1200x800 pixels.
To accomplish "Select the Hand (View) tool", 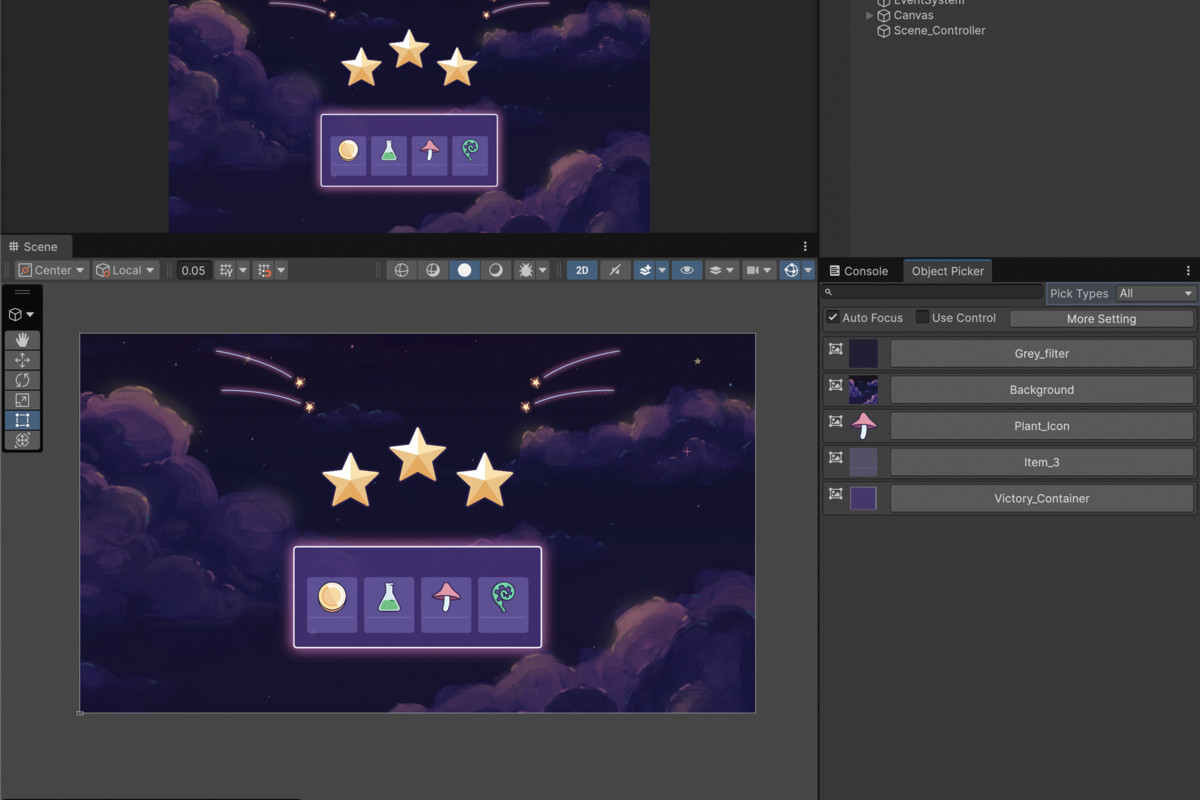I will coord(22,340).
